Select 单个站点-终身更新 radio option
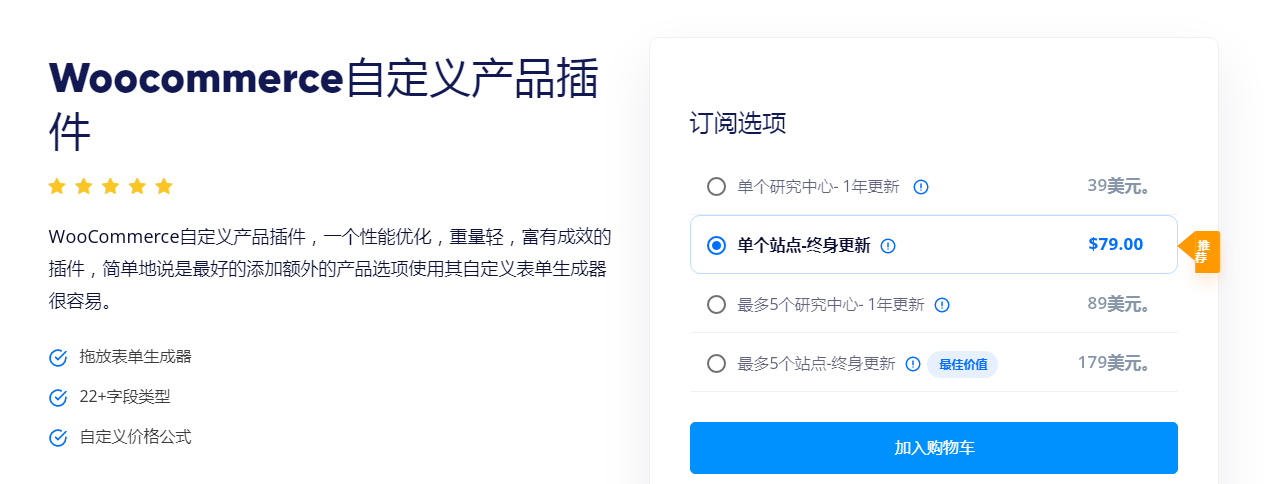The image size is (1275, 484). coord(716,245)
